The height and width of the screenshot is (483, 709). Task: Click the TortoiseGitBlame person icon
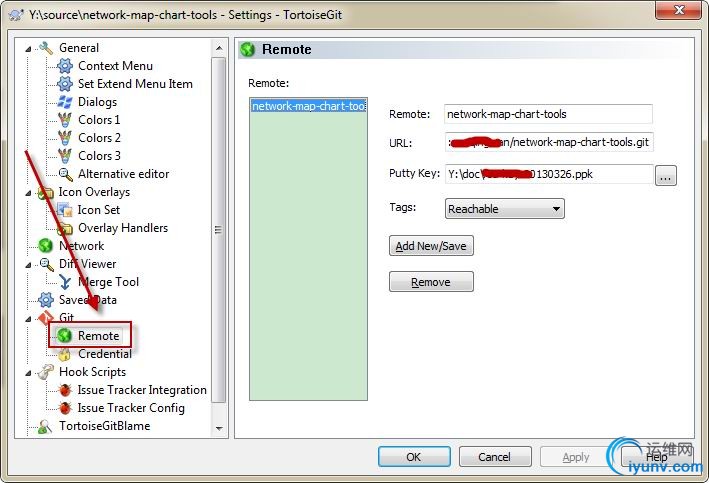(46, 426)
